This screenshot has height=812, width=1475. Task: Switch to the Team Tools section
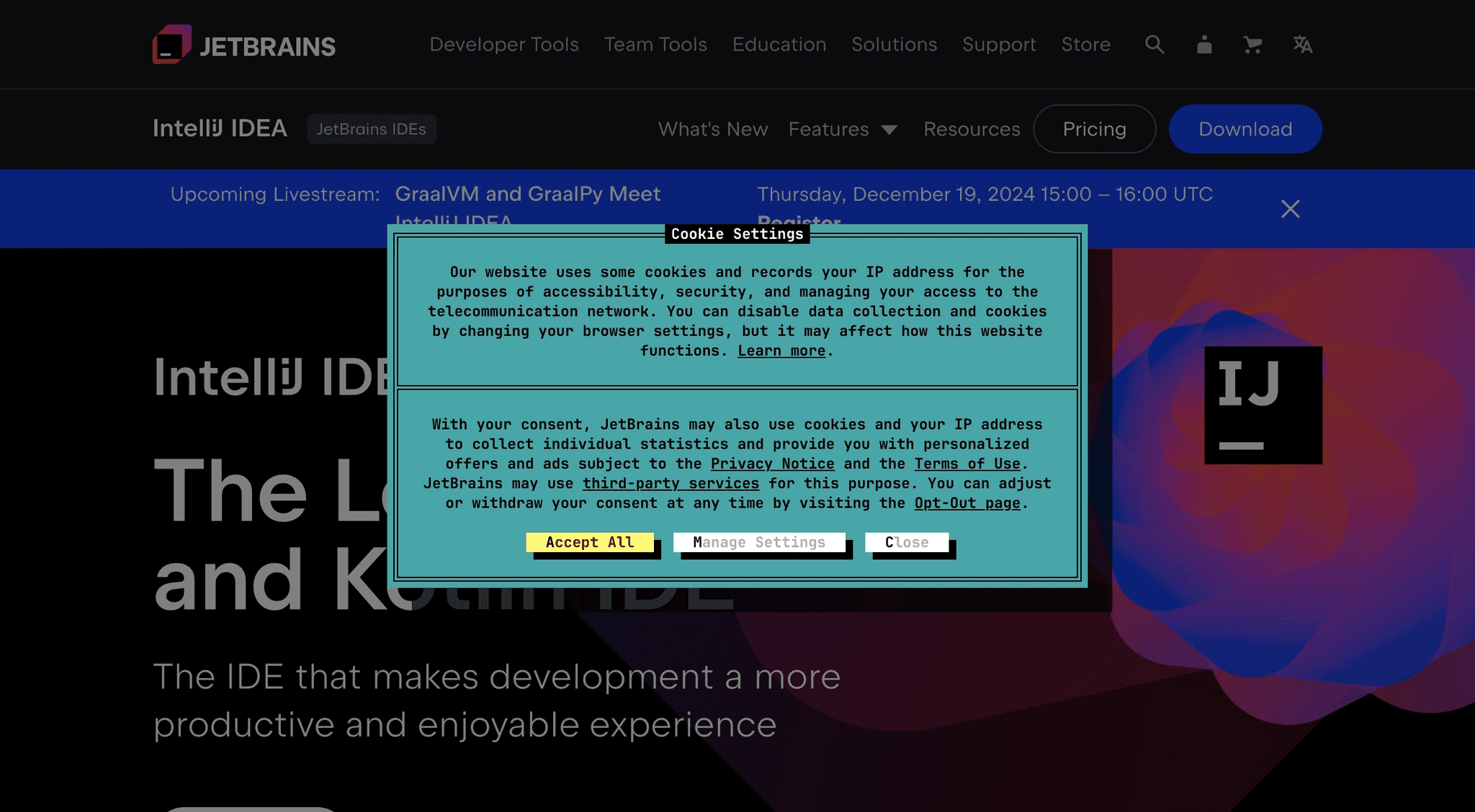(x=655, y=45)
